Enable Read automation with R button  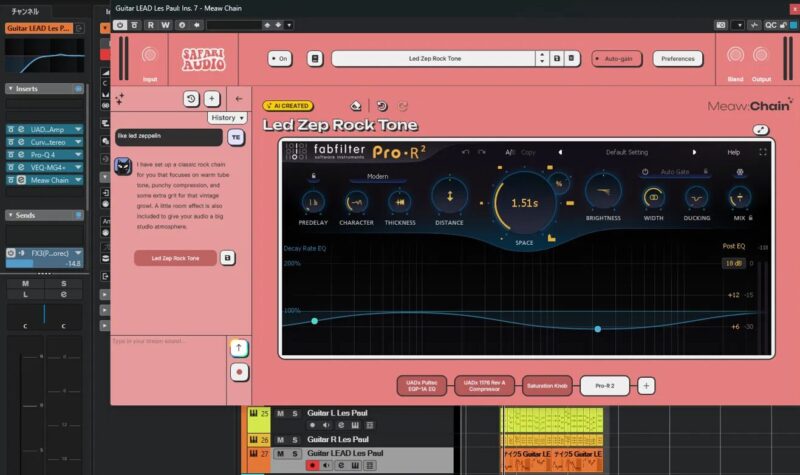click(151, 25)
